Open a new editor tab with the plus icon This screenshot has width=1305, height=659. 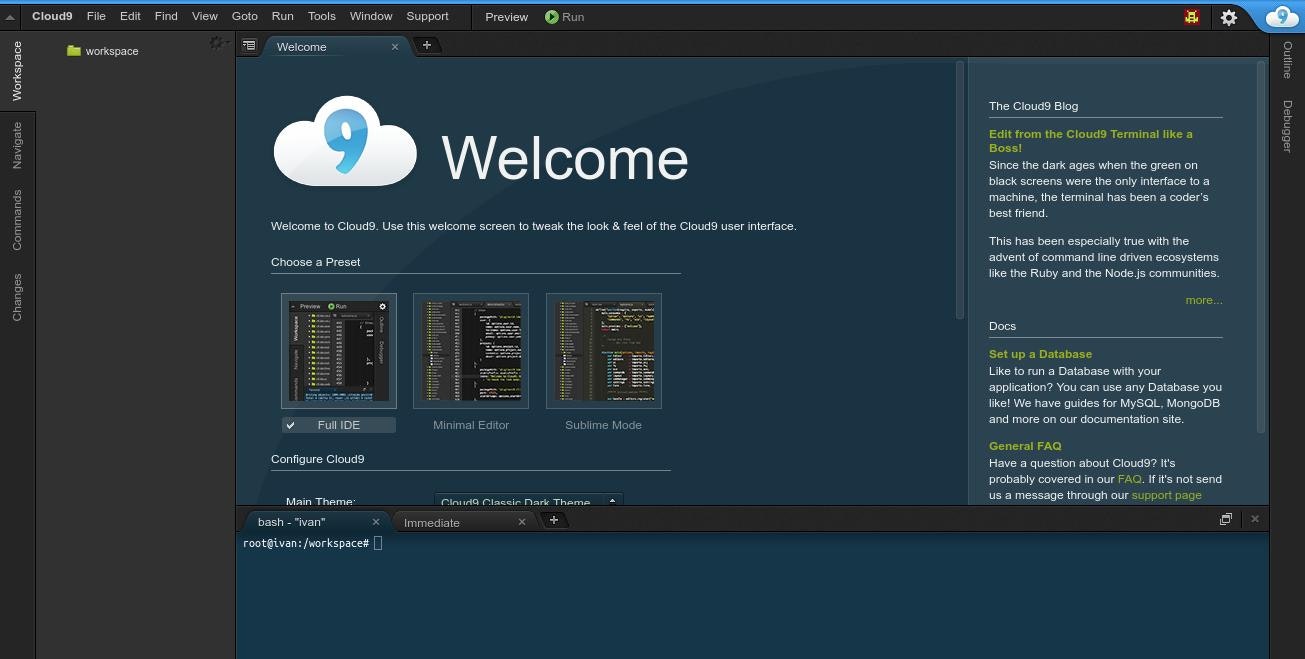[427, 44]
